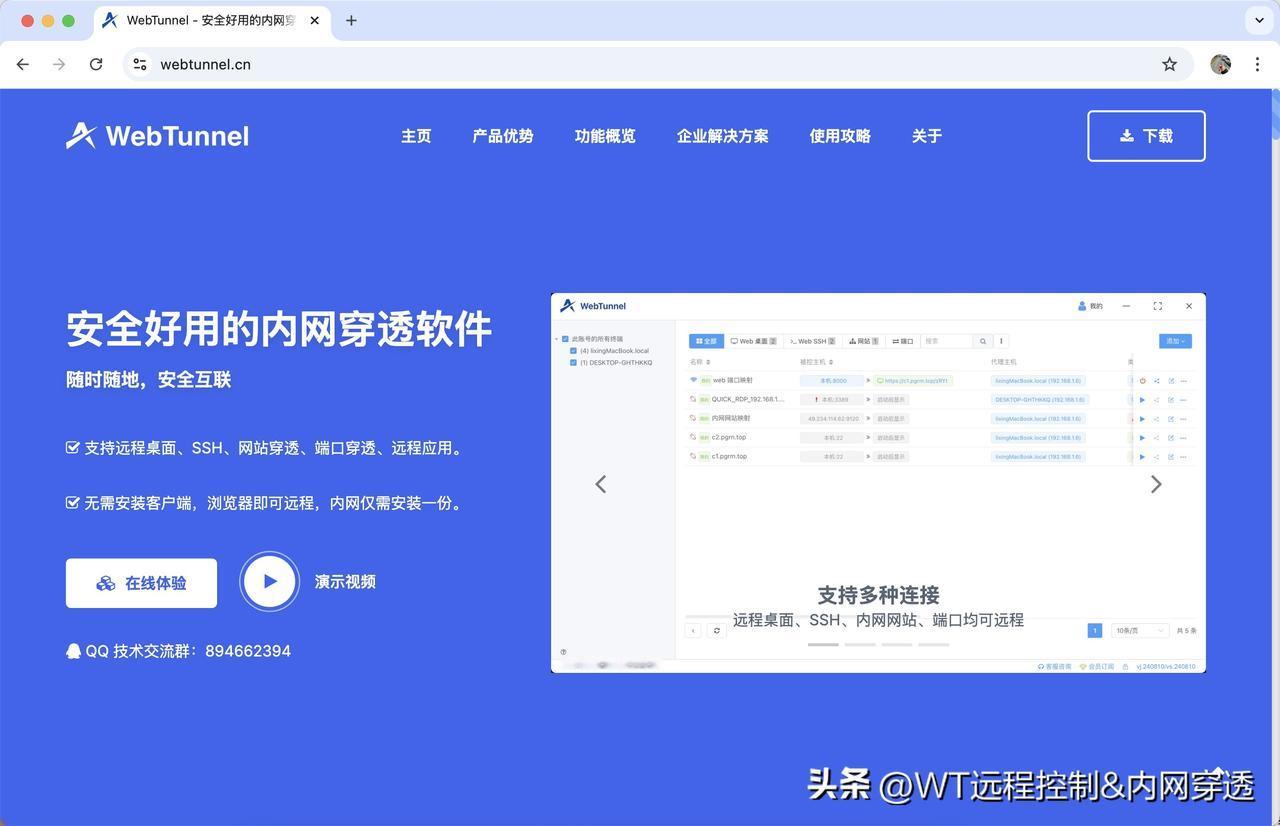Click the edit icon on the 内网网站映射 row

click(1171, 418)
